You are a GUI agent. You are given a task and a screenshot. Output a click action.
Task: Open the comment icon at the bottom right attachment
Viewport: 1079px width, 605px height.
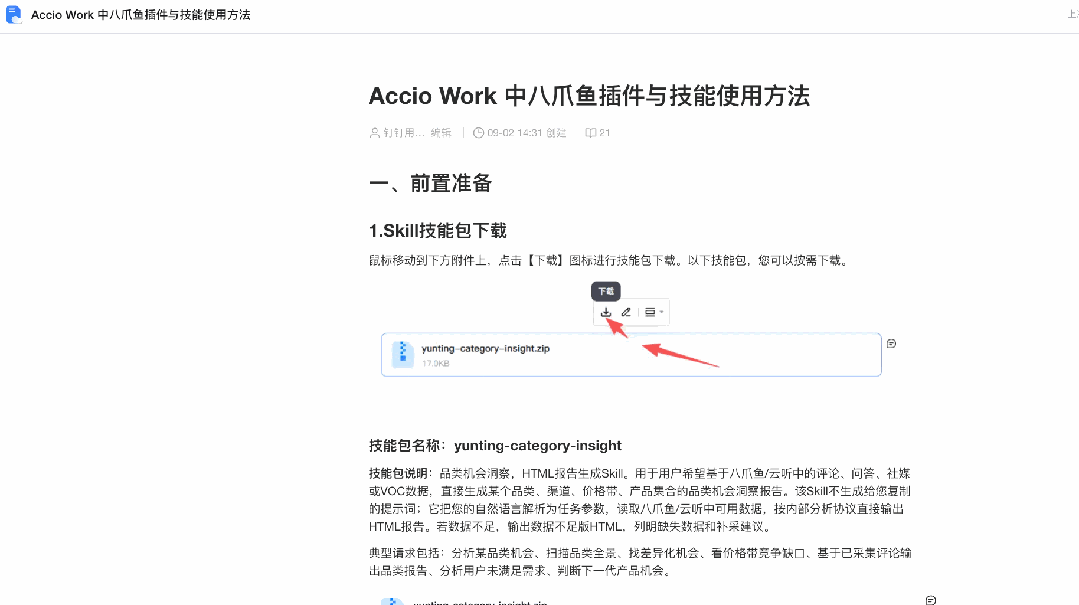930,600
